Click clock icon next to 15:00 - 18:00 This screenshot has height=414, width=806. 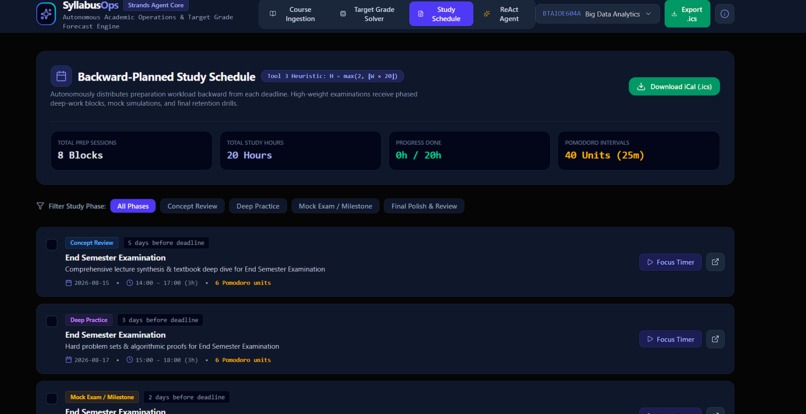click(x=130, y=360)
